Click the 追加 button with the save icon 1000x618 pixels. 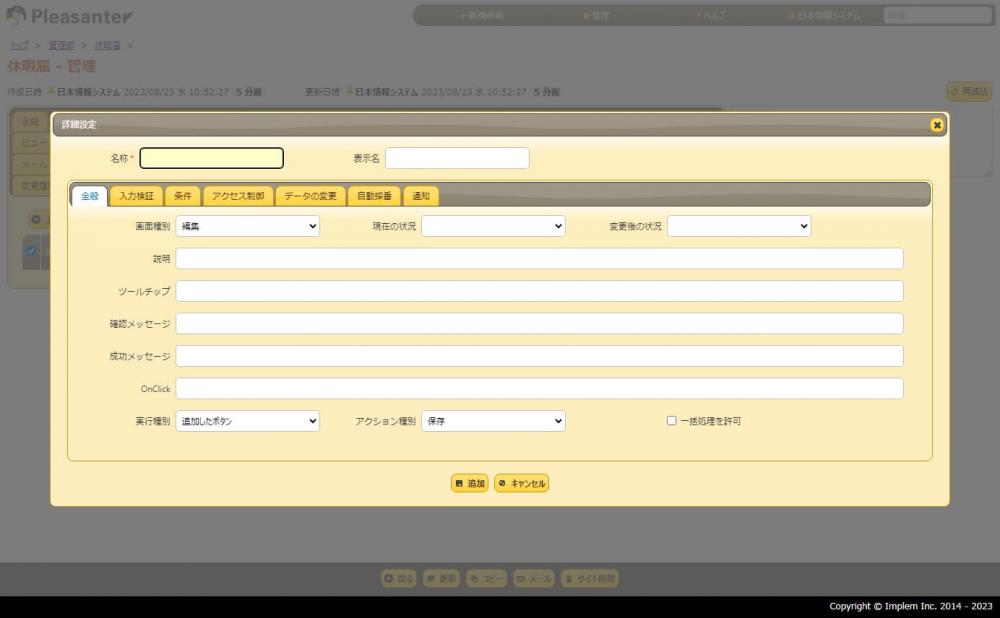pos(469,483)
